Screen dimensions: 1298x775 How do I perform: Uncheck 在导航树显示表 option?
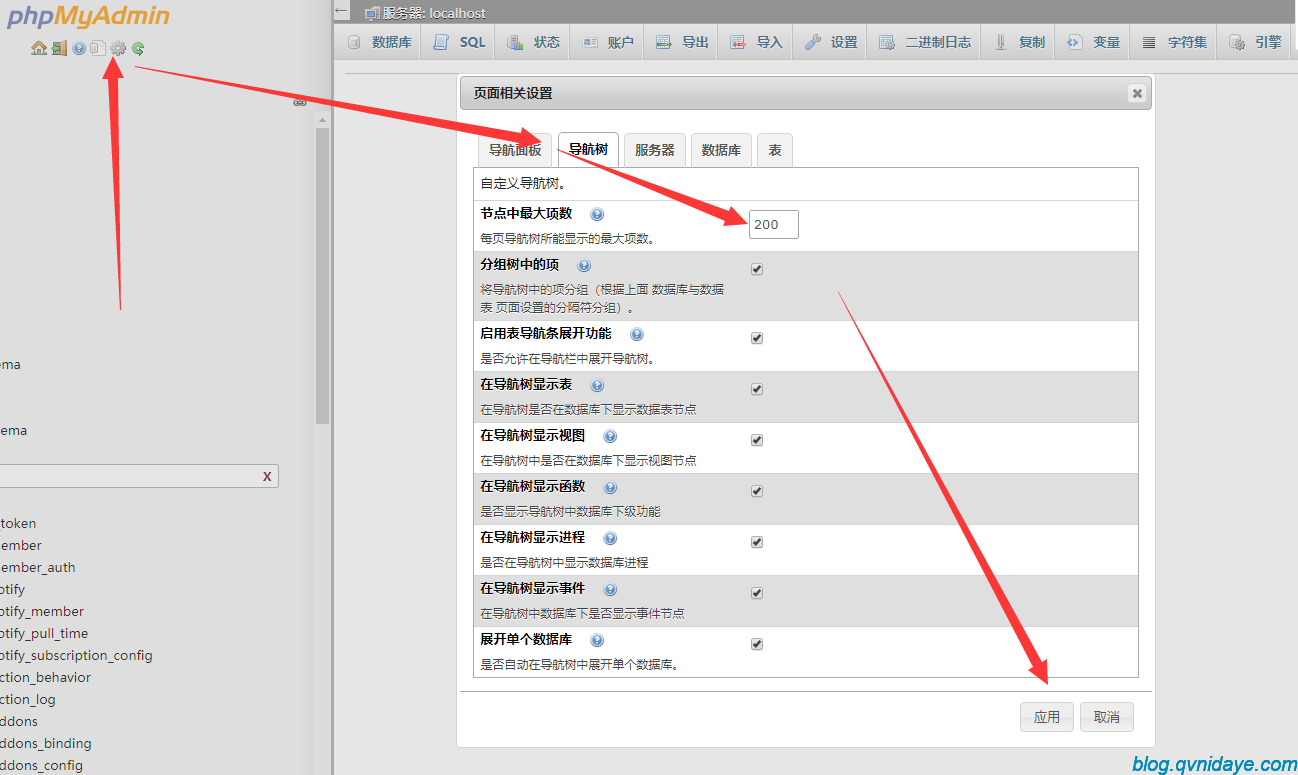[757, 389]
